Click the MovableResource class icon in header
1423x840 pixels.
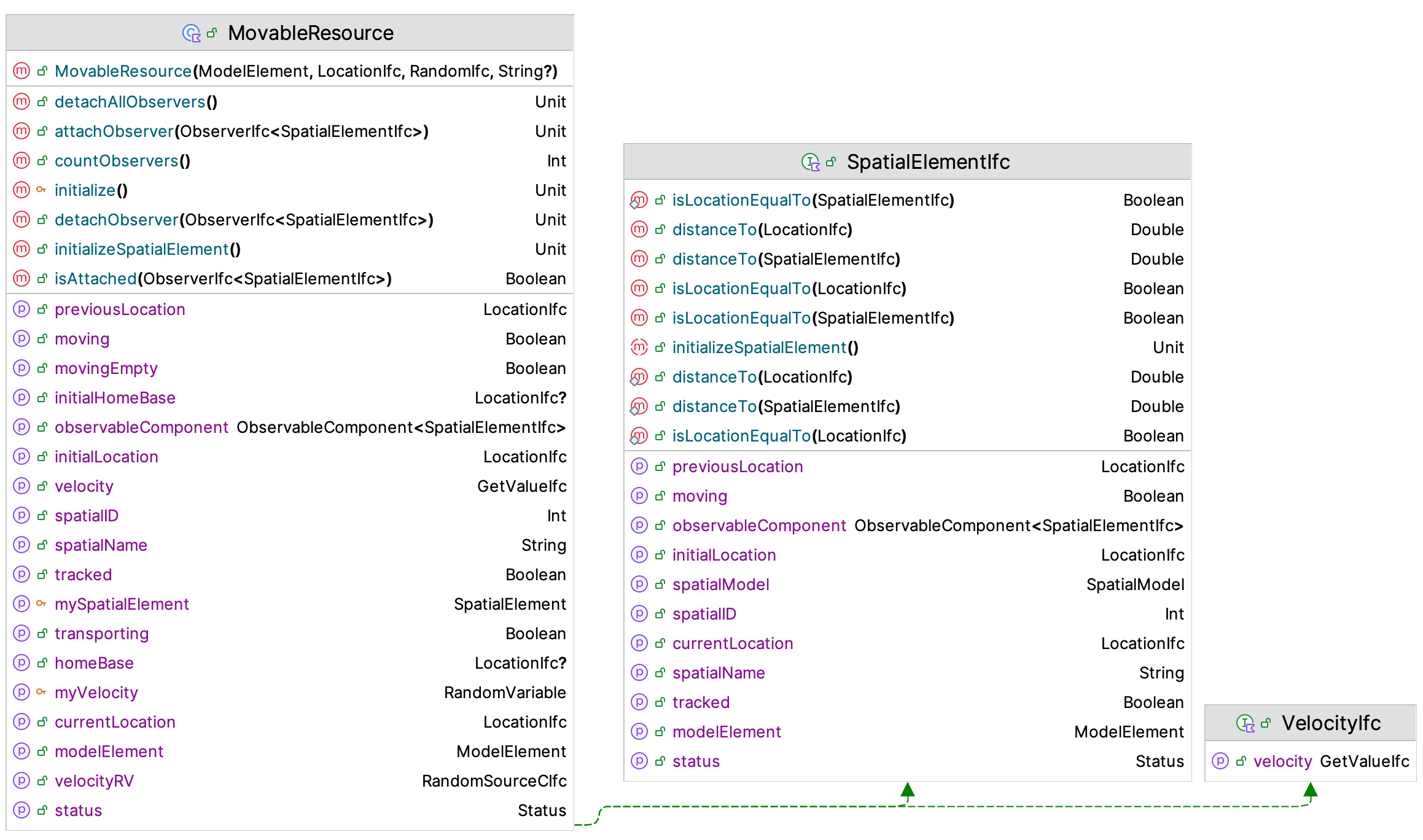pos(192,33)
